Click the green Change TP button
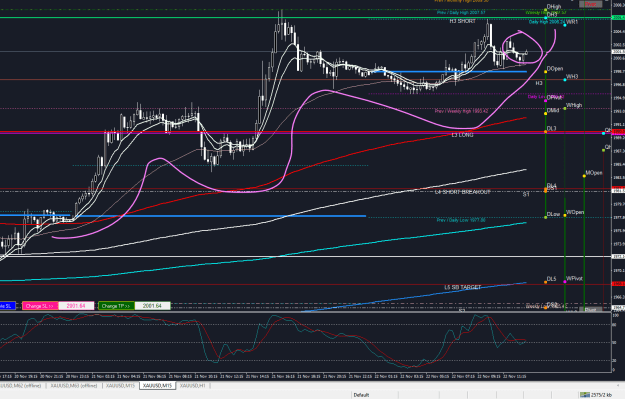 coord(116,306)
